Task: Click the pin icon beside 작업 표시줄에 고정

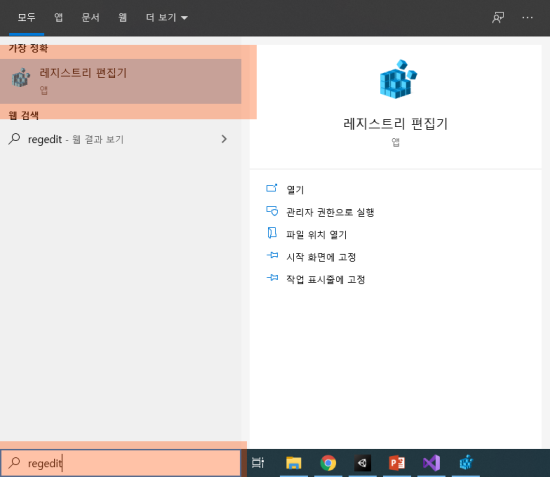Action: pos(272,278)
